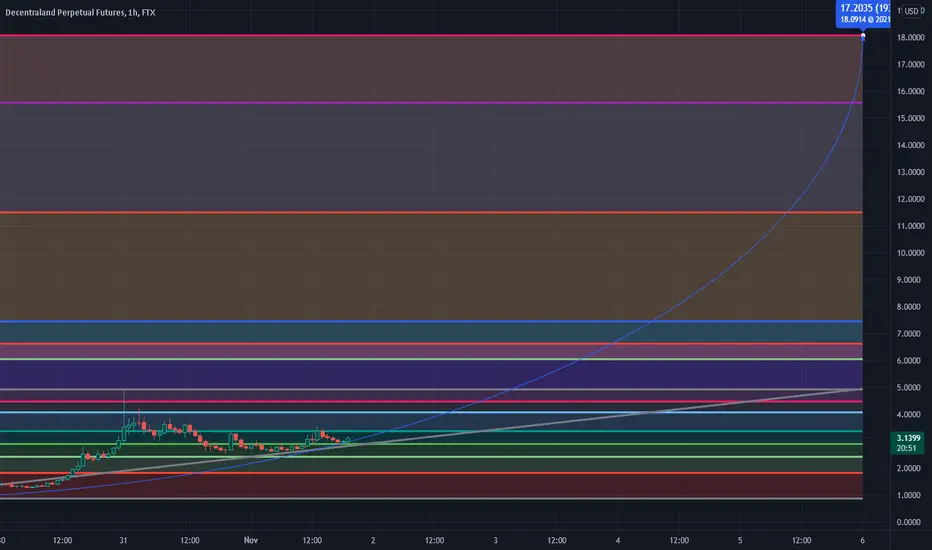This screenshot has height=550, width=932.
Task: Select the red-orange horizontal line near 1.8
Action: click(x=431, y=473)
